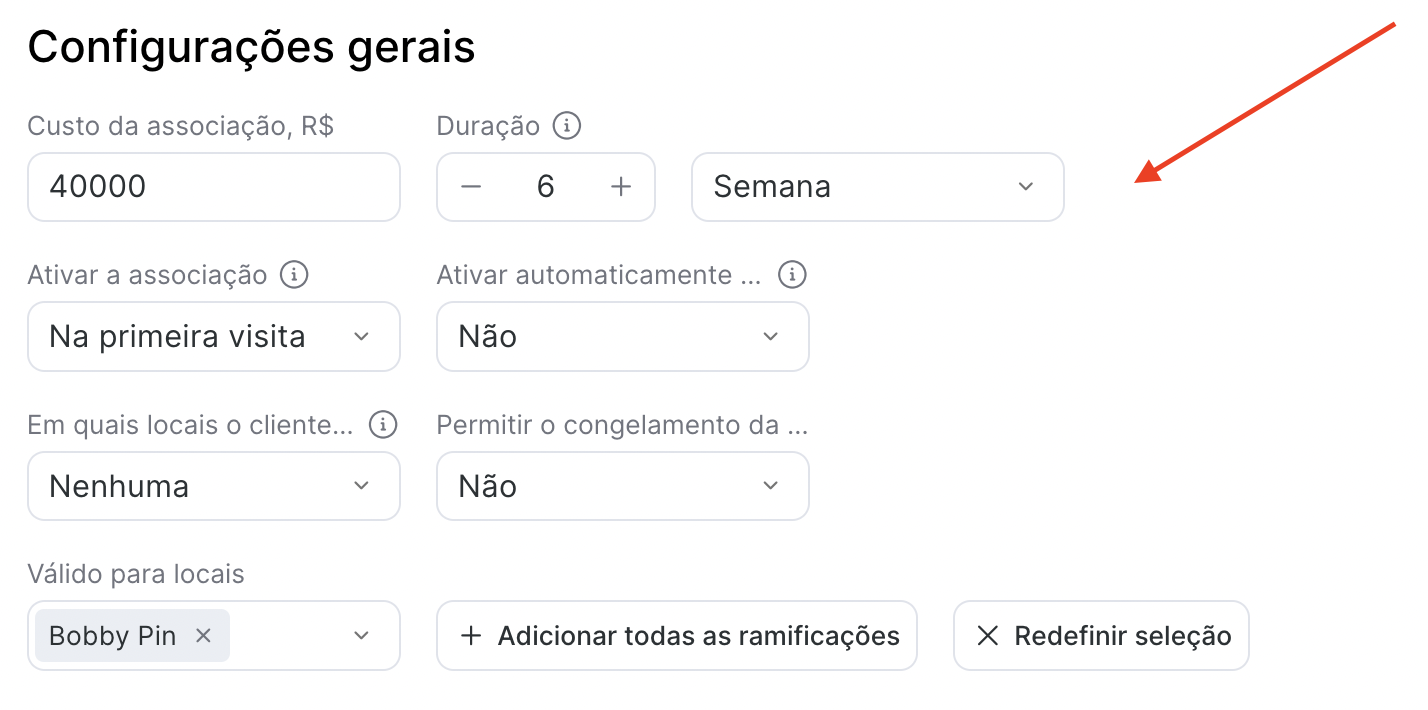Screen dimensions: 1428x710
Task: Expand the Ativar automaticamente Não dropdown
Action: [x=623, y=337]
